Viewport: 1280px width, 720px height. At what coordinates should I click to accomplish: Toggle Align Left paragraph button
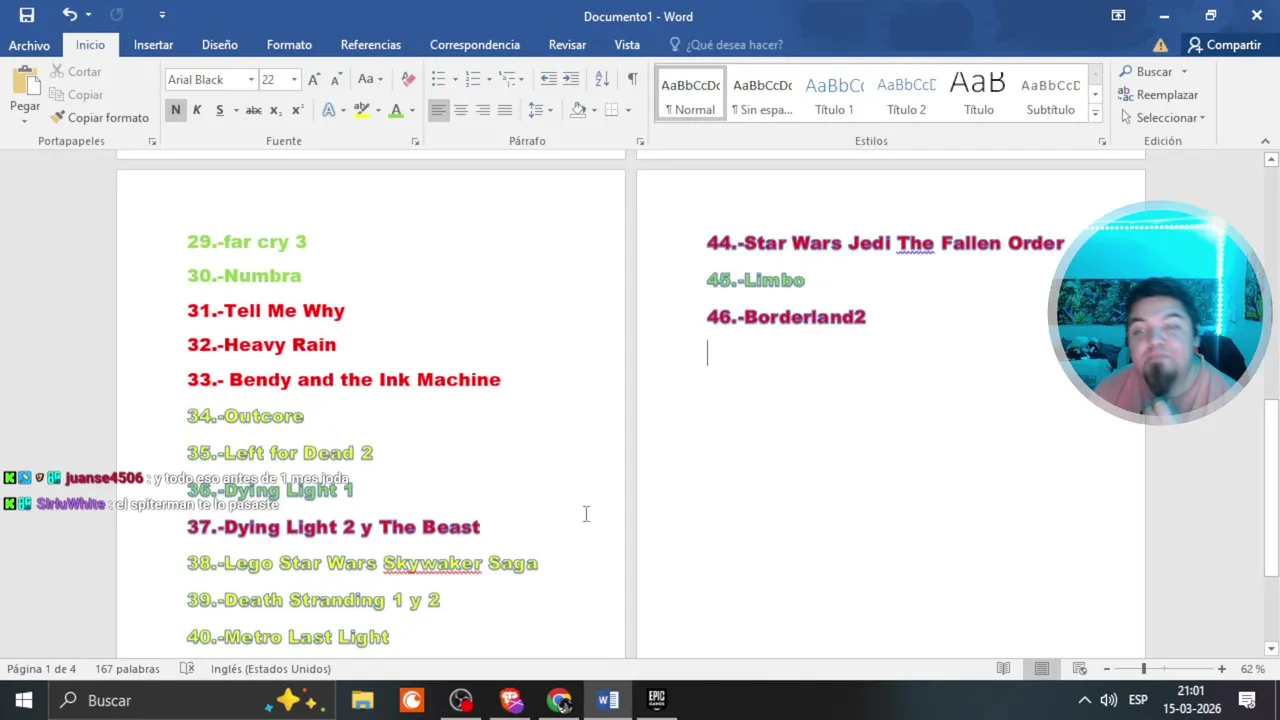tap(439, 110)
